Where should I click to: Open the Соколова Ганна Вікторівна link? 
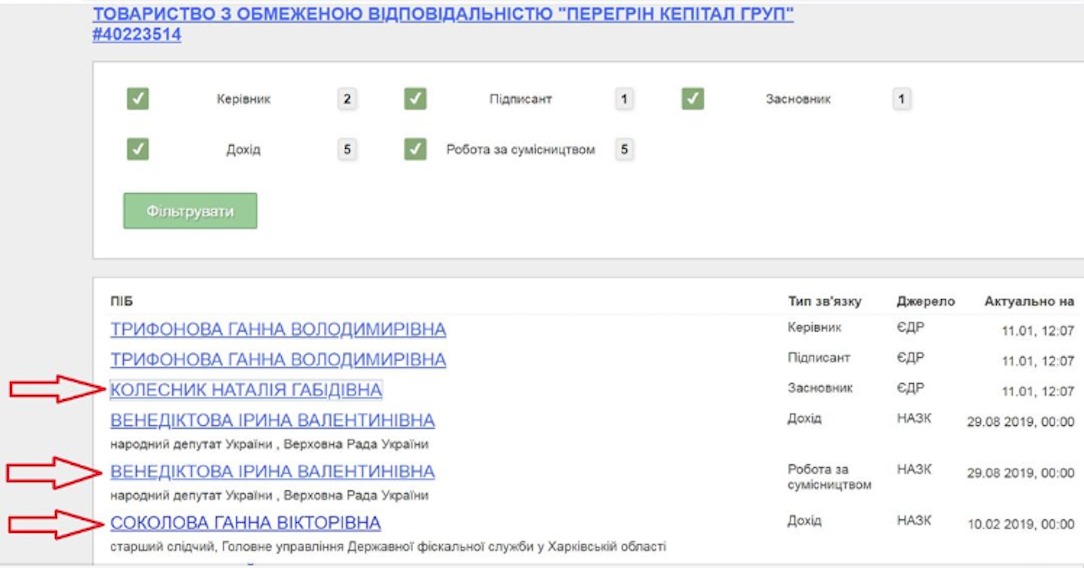tap(245, 523)
